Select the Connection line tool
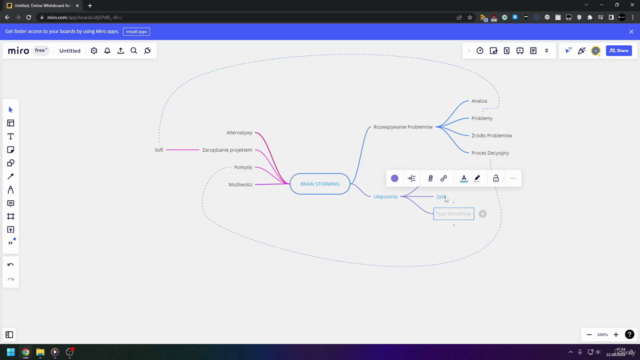The image size is (640, 360). pyautogui.click(x=11, y=176)
